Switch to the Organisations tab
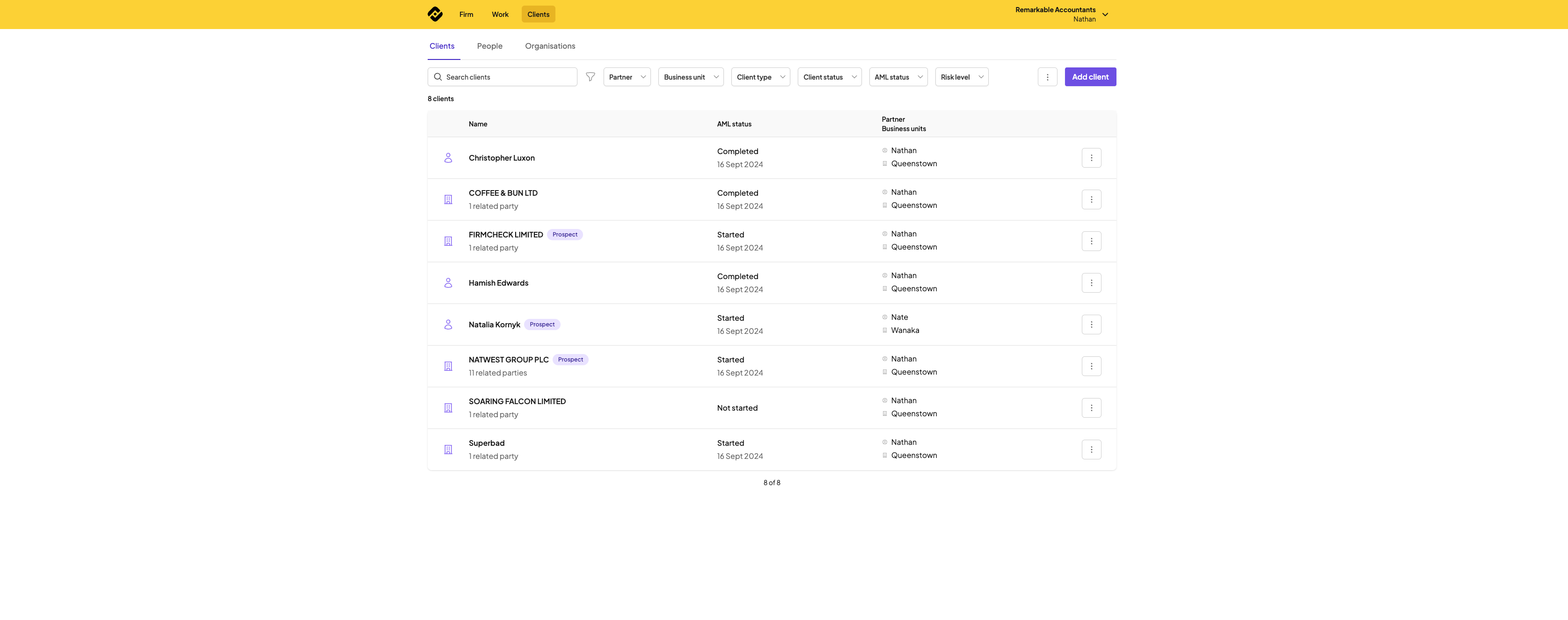This screenshot has width=1568, height=620. [x=550, y=46]
